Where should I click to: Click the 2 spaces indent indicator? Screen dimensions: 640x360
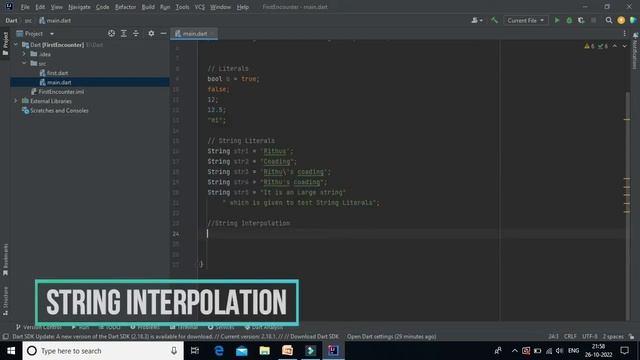pos(613,337)
